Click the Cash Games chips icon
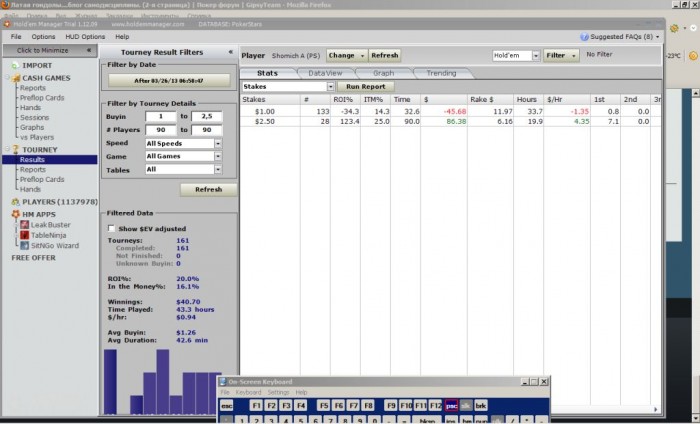Screen dimensions: 700x424 [16, 78]
